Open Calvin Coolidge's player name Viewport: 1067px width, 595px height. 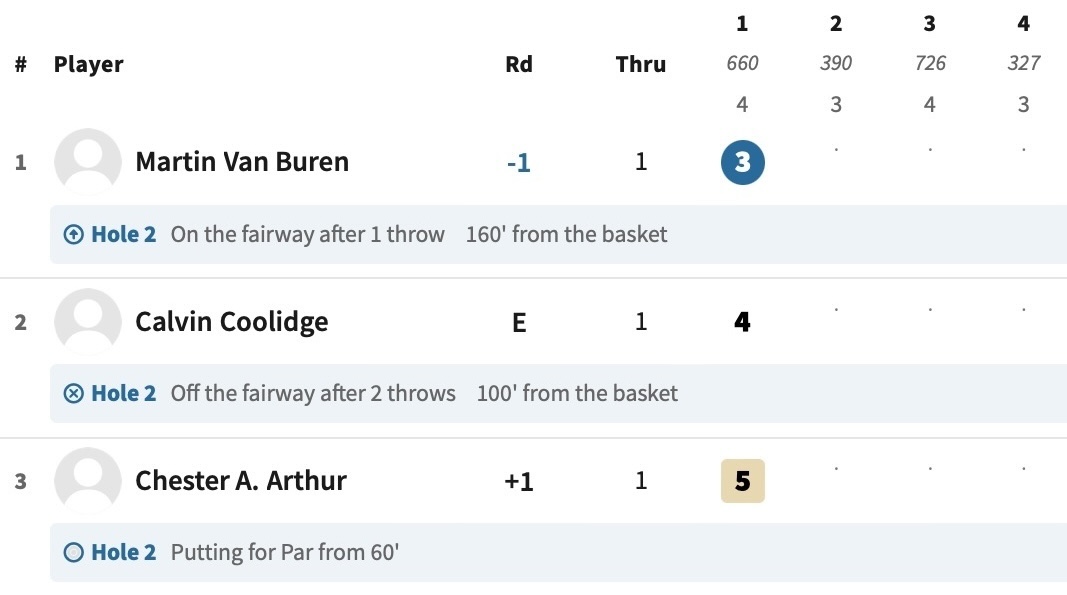[x=231, y=322]
